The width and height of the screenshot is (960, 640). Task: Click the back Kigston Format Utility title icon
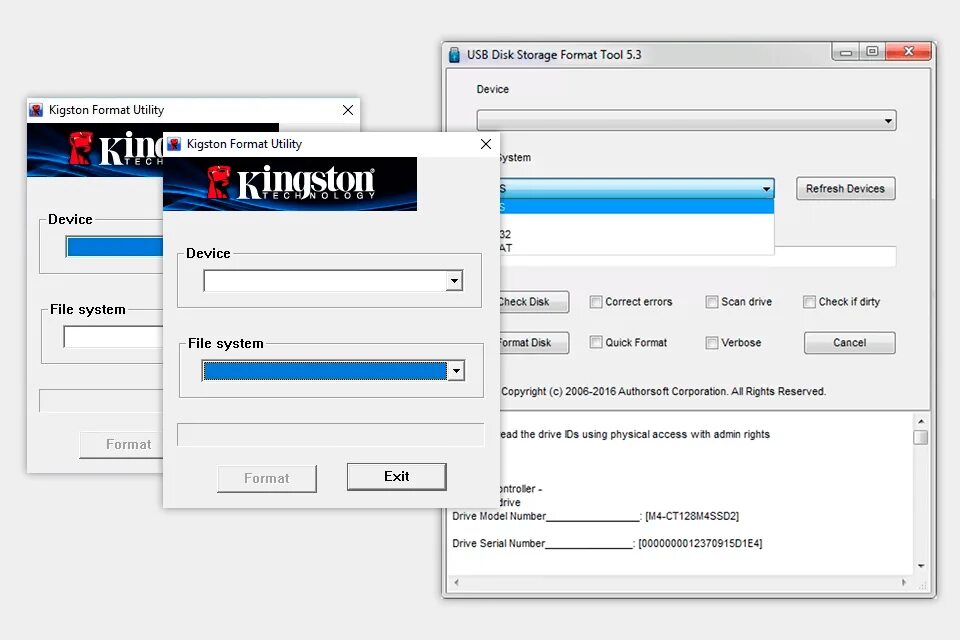pyautogui.click(x=36, y=110)
